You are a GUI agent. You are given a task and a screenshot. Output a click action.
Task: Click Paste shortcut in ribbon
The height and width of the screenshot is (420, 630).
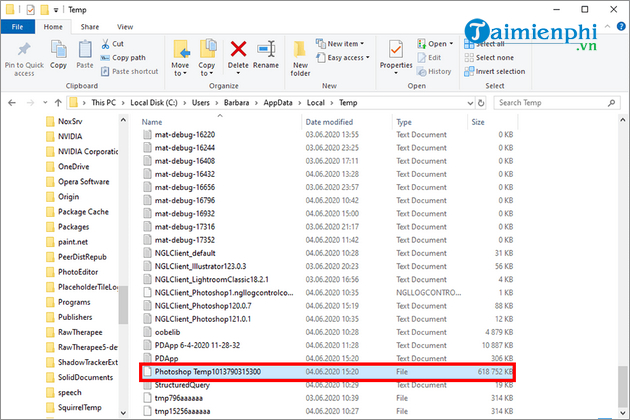pos(129,72)
